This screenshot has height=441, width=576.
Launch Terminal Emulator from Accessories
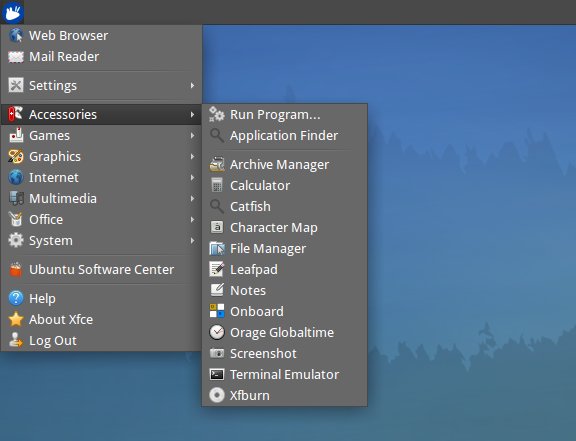(284, 374)
